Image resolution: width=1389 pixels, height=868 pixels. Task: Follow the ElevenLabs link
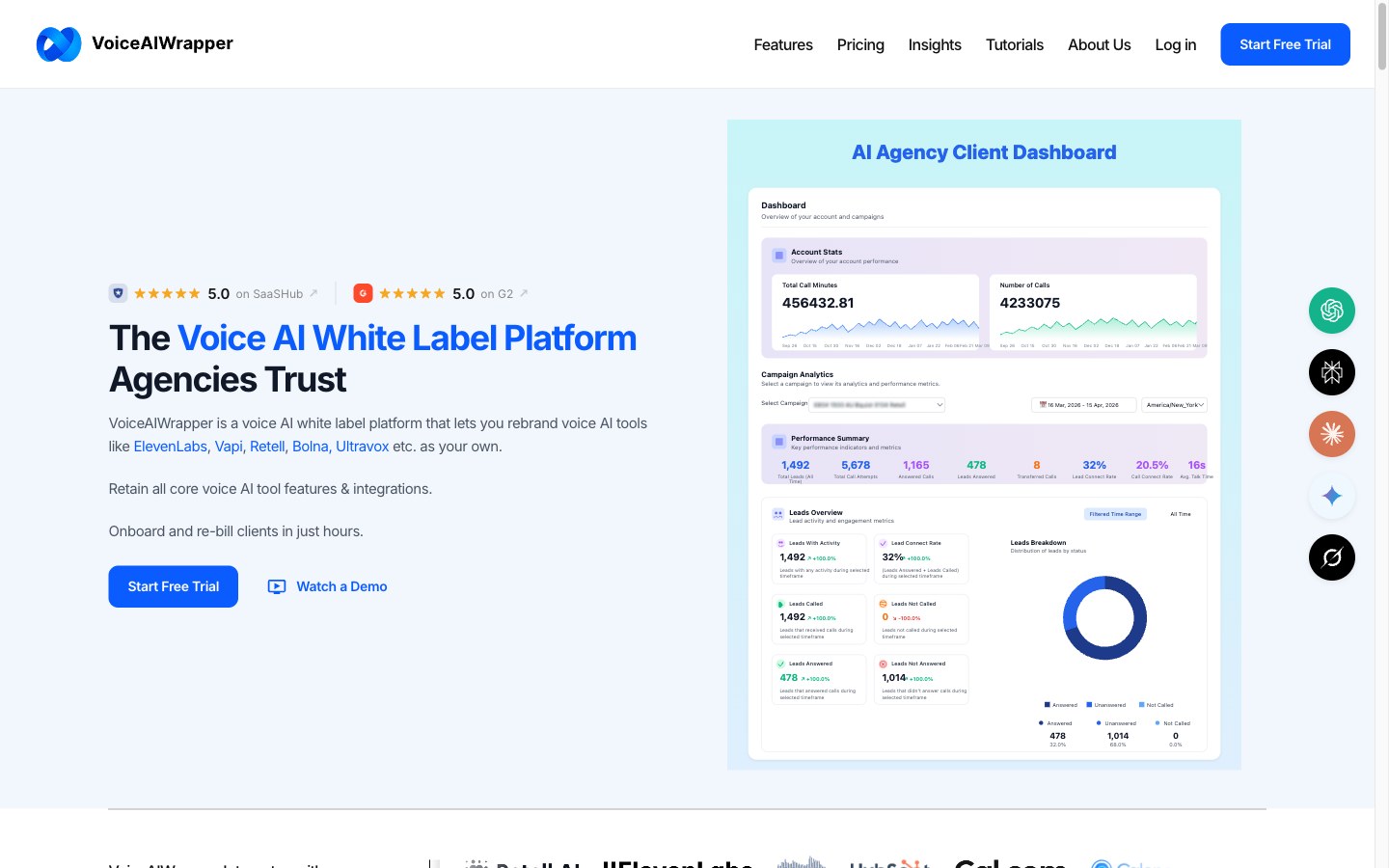[171, 447]
